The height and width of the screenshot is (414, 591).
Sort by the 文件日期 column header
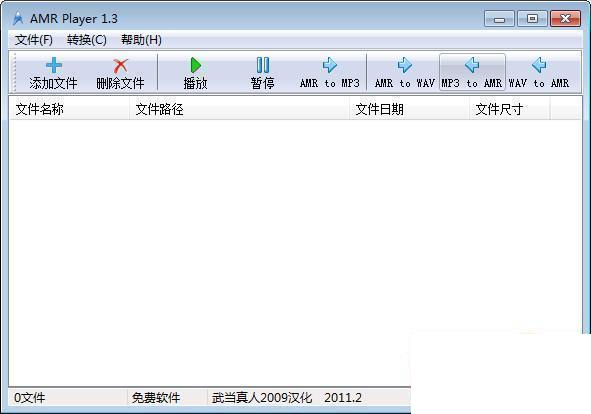tap(409, 109)
